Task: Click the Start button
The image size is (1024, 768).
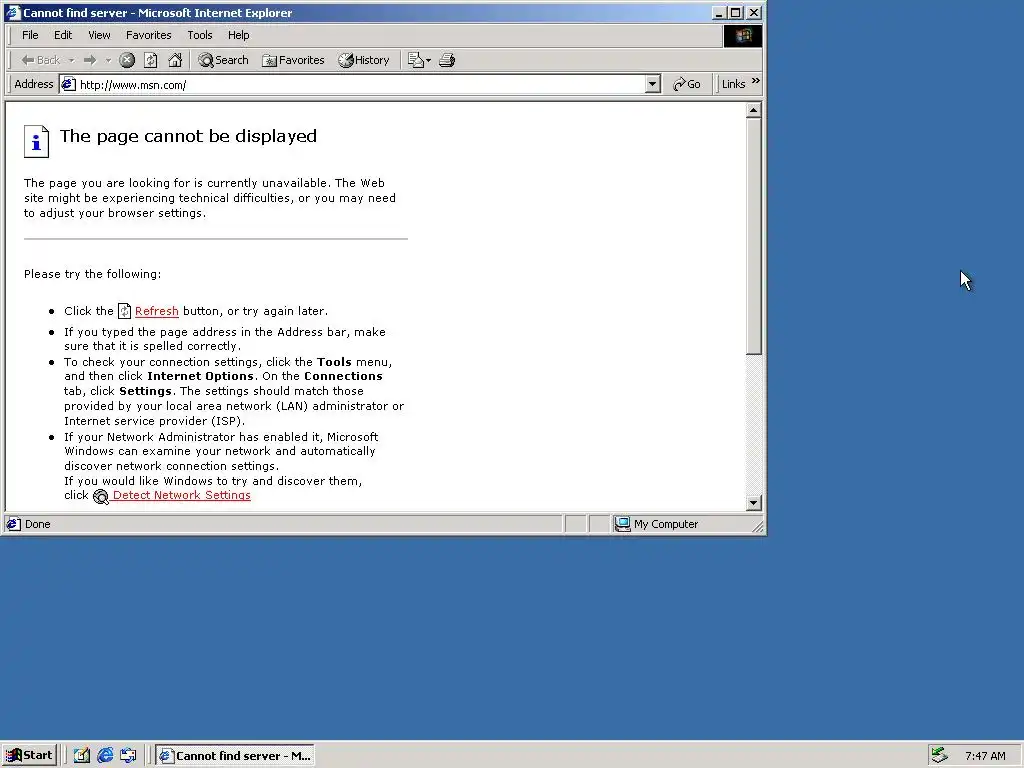Action: [x=29, y=756]
